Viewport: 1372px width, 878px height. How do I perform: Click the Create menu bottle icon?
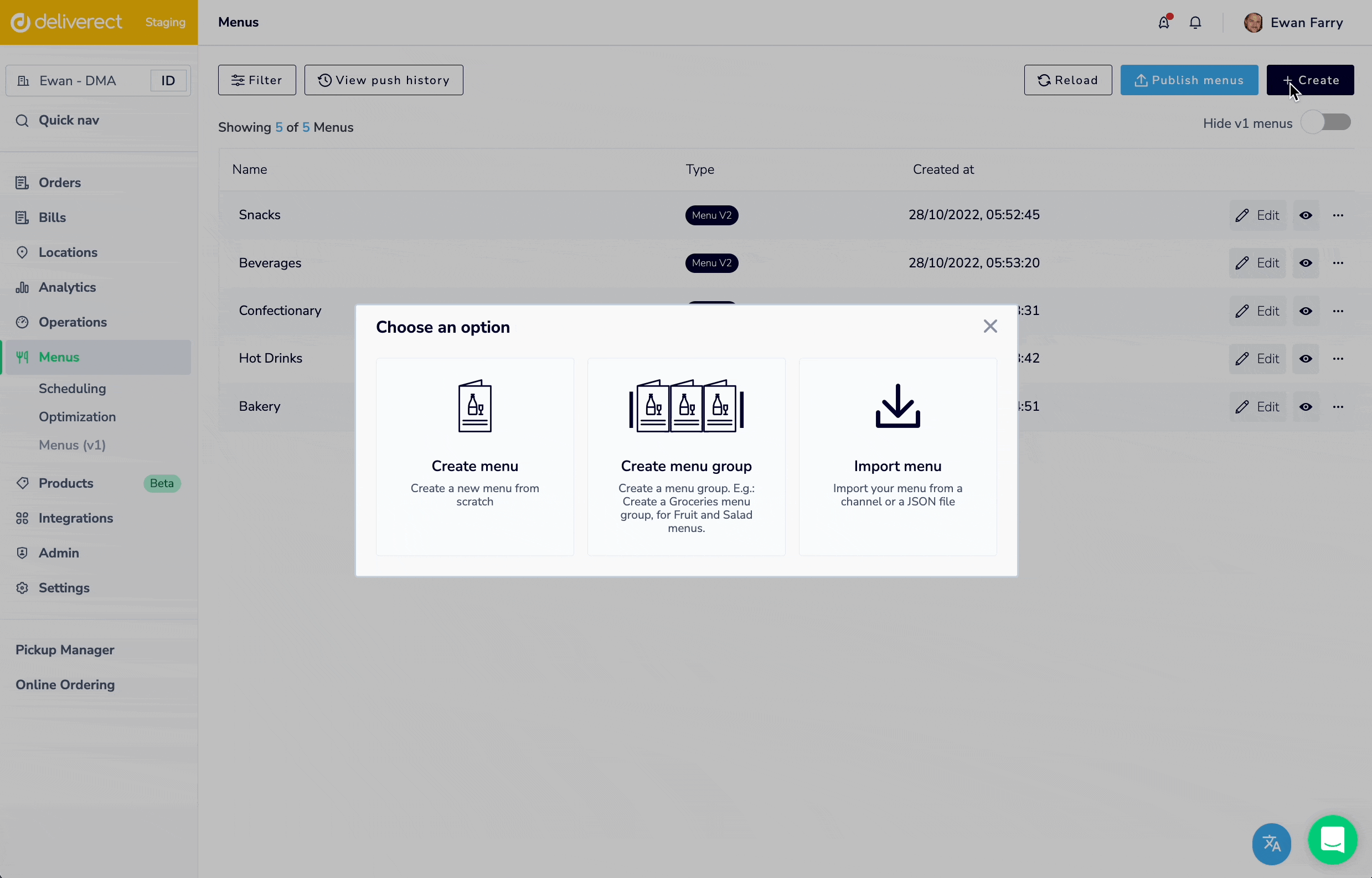(x=474, y=406)
